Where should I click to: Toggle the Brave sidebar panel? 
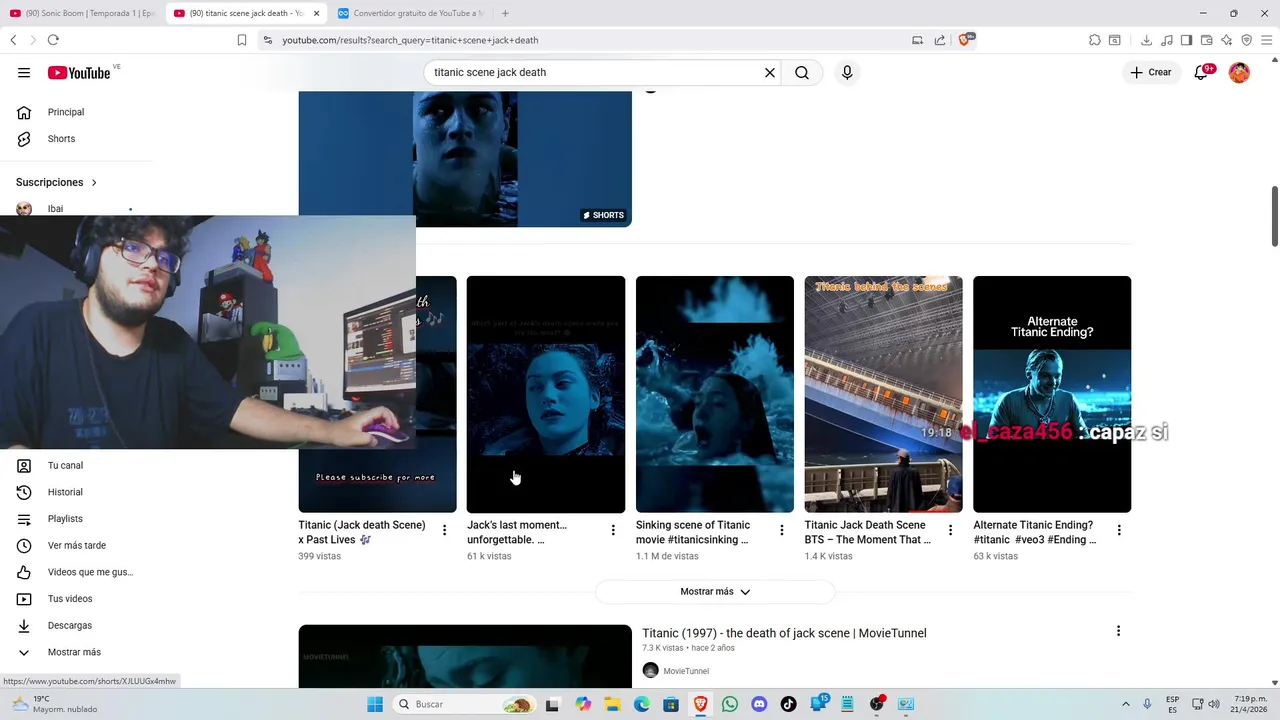point(1186,40)
